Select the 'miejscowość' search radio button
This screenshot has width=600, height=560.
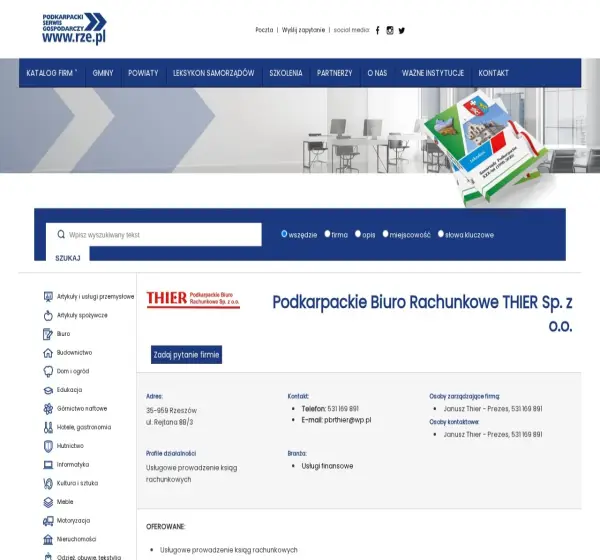[x=385, y=233]
